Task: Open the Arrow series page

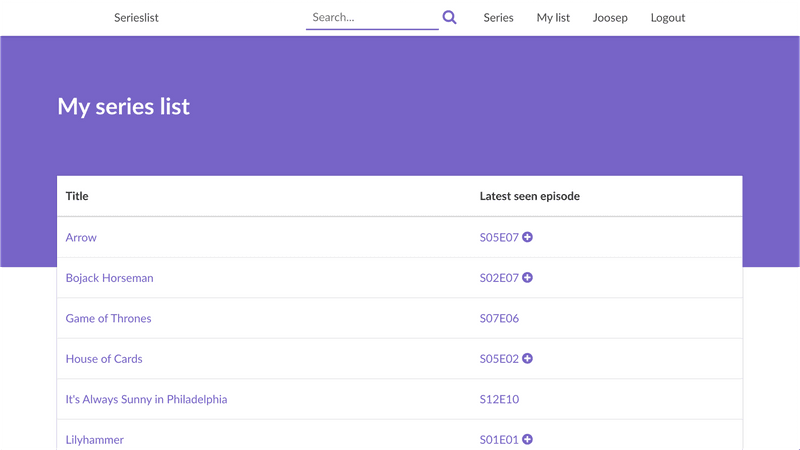Action: (81, 237)
